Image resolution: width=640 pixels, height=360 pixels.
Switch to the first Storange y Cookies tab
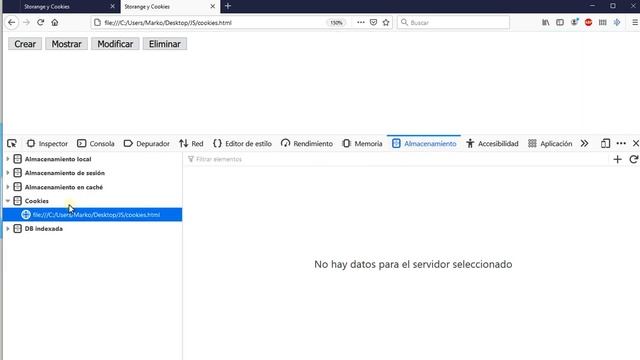pos(61,7)
